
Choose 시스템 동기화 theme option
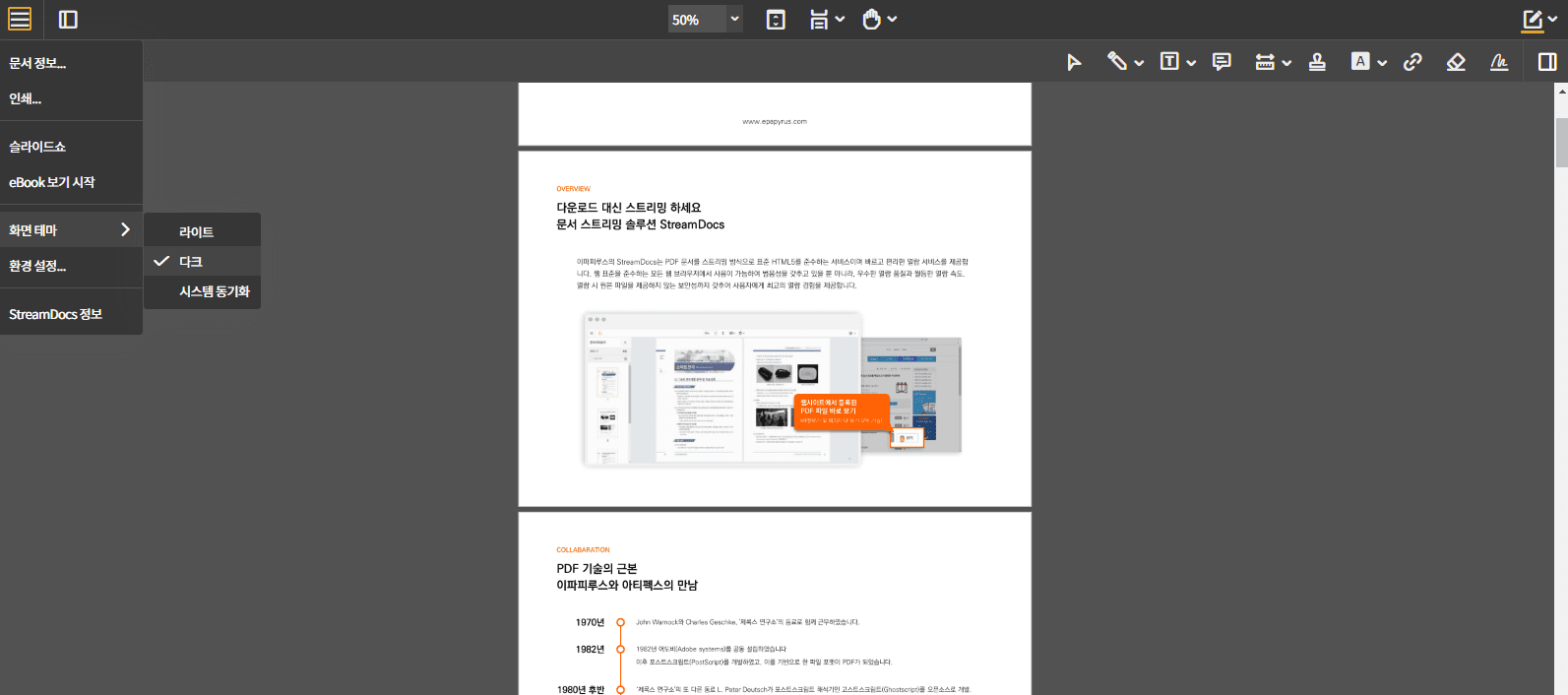pyautogui.click(x=202, y=291)
